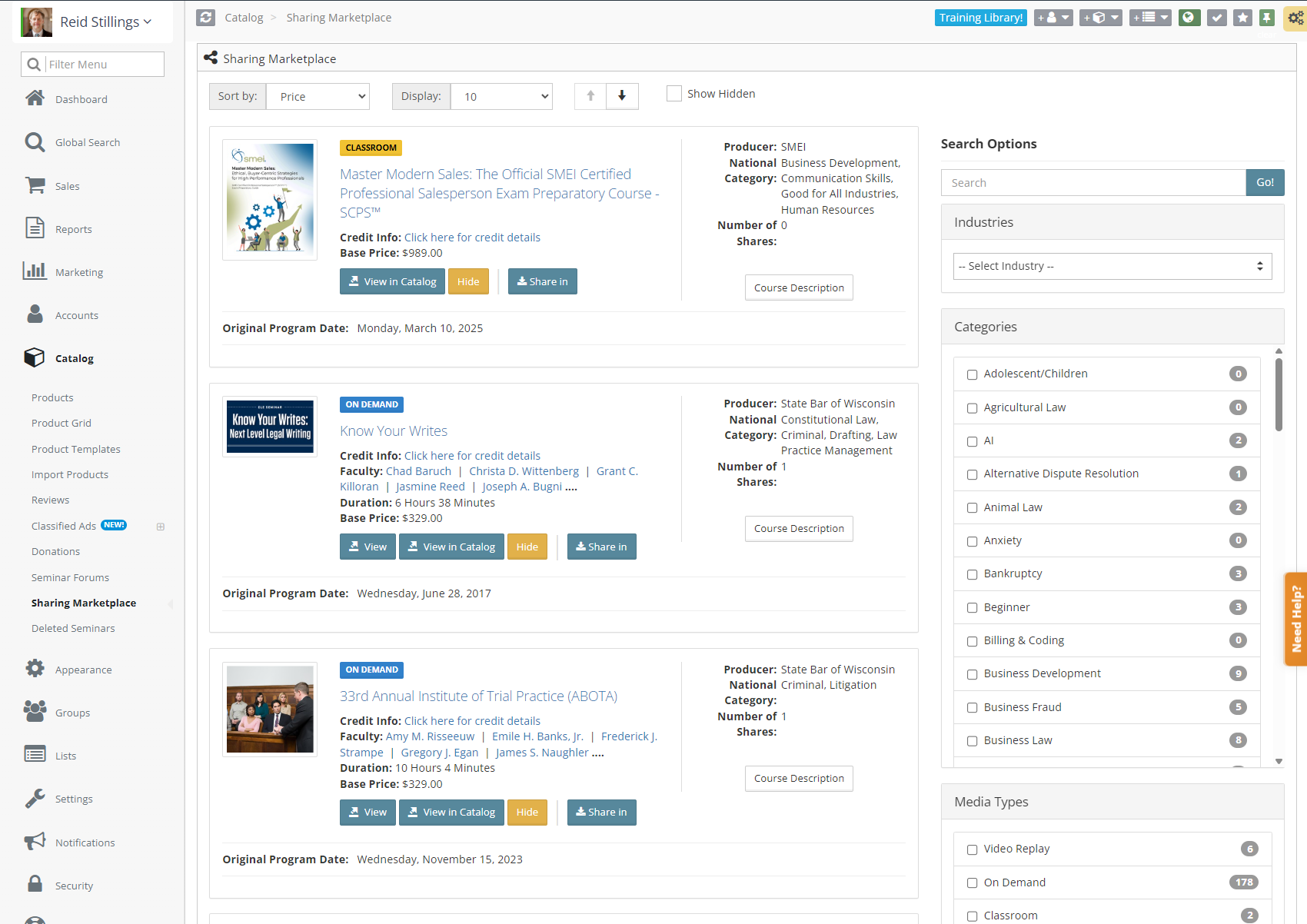Tick the On Demand media type checkbox
The image size is (1307, 924).
pyautogui.click(x=972, y=883)
